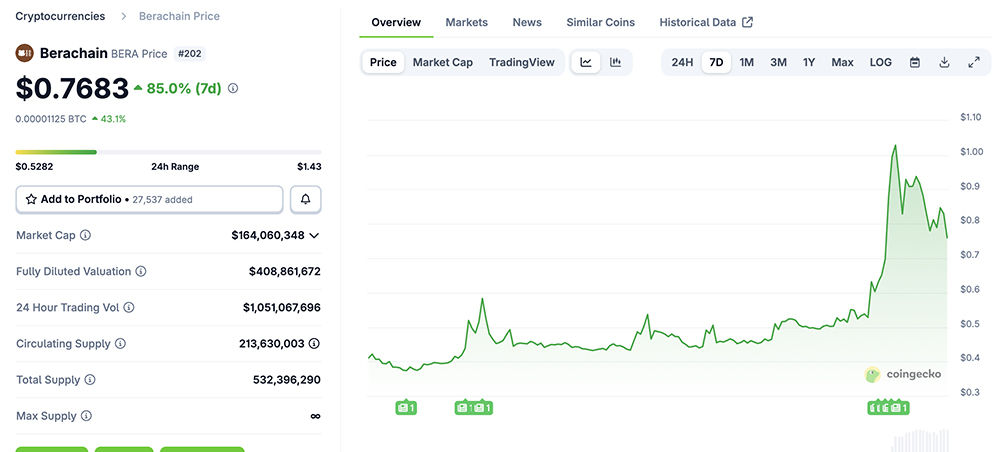Click the 24h Range progress bar
The width and height of the screenshot is (1000, 452).
[x=168, y=152]
